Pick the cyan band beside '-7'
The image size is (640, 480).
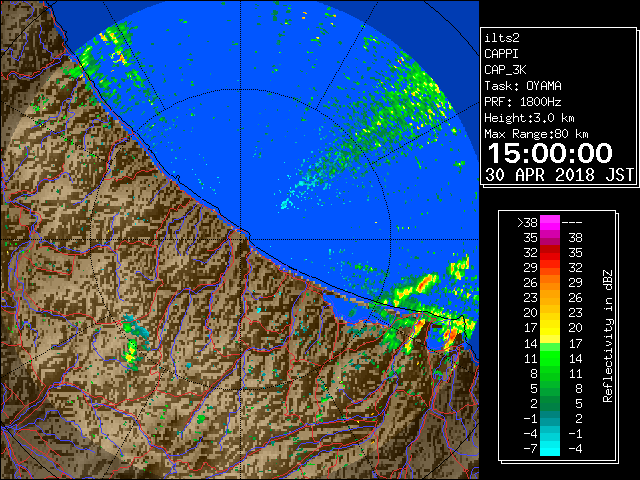click(x=550, y=449)
